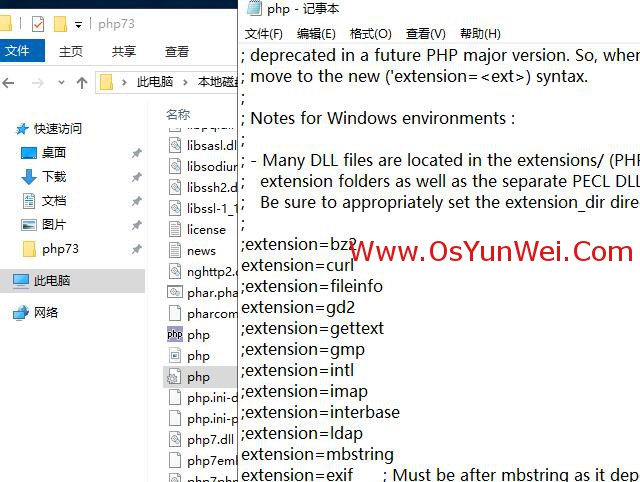Select the php.ini-d file icon
The height and width of the screenshot is (482, 640).
point(175,398)
